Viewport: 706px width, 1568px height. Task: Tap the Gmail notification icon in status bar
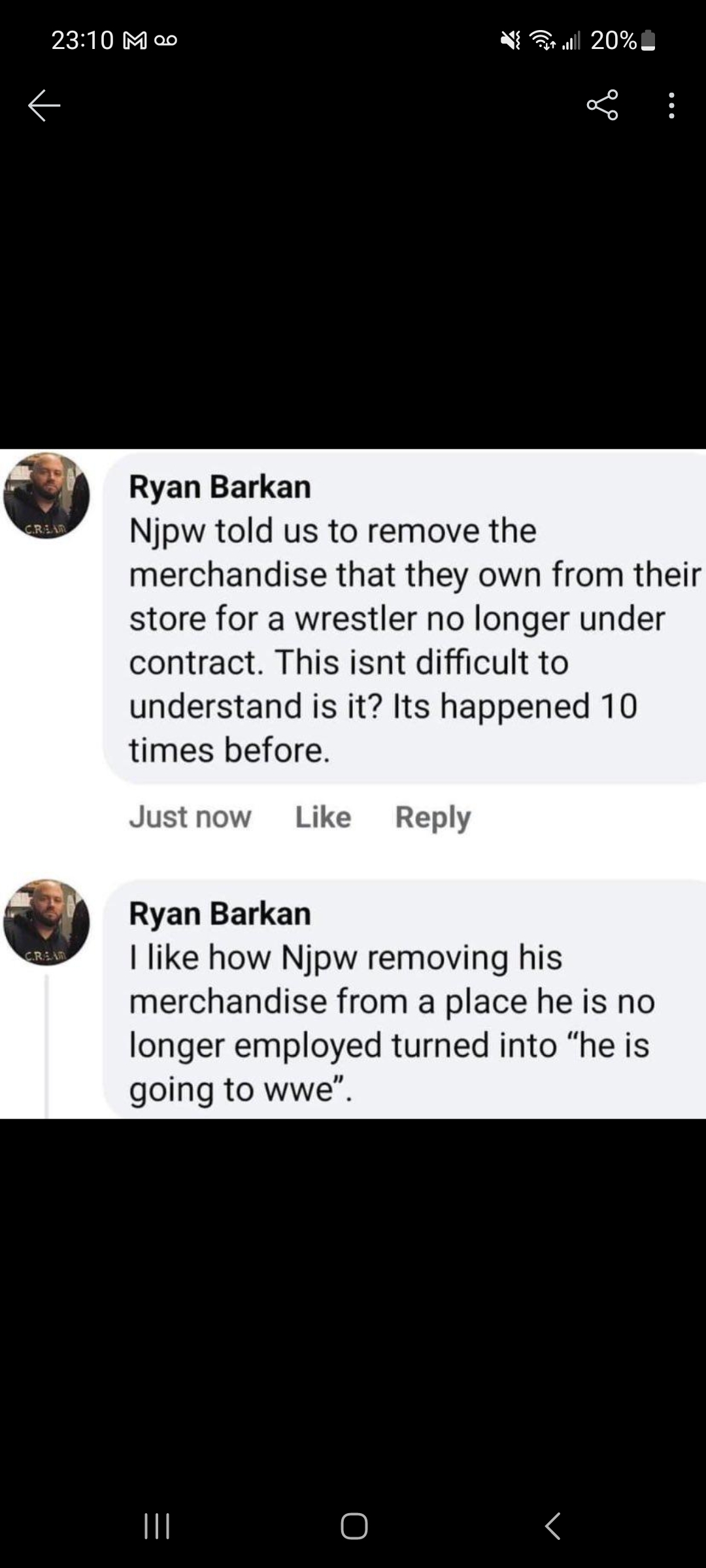[x=135, y=41]
